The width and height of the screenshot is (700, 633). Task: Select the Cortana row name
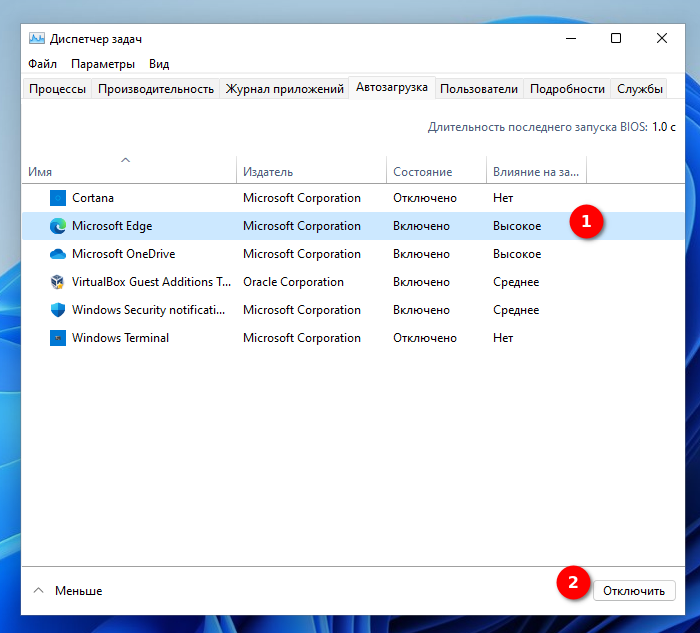pos(93,198)
